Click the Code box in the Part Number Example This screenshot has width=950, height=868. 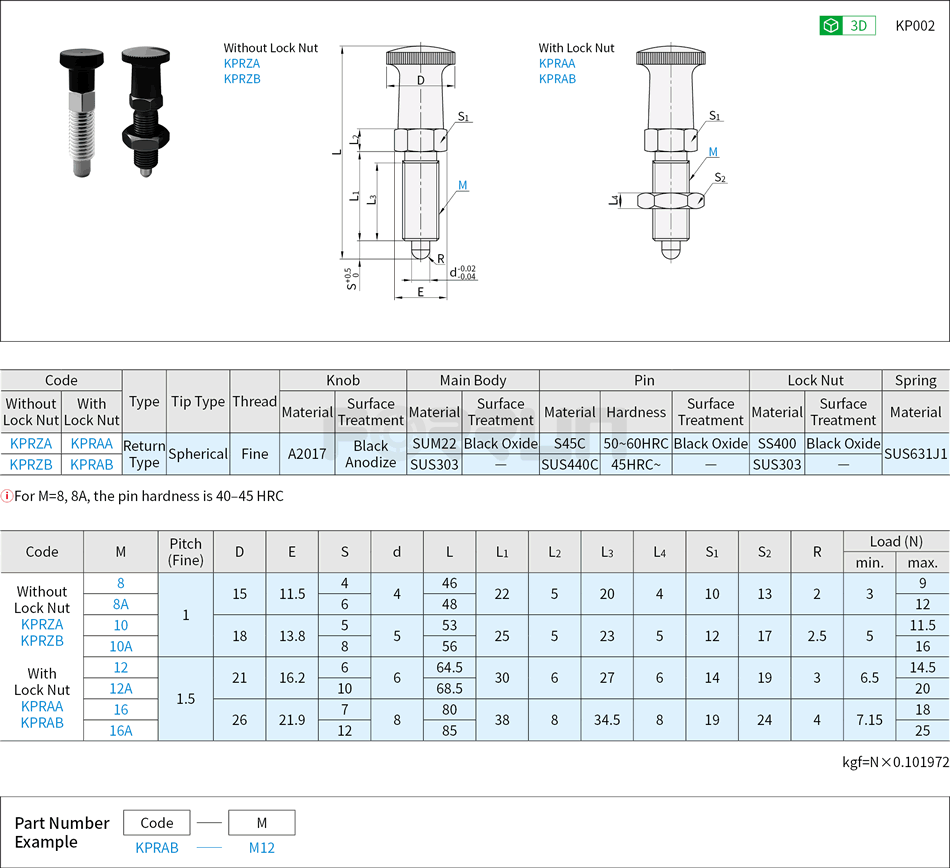pos(157,822)
